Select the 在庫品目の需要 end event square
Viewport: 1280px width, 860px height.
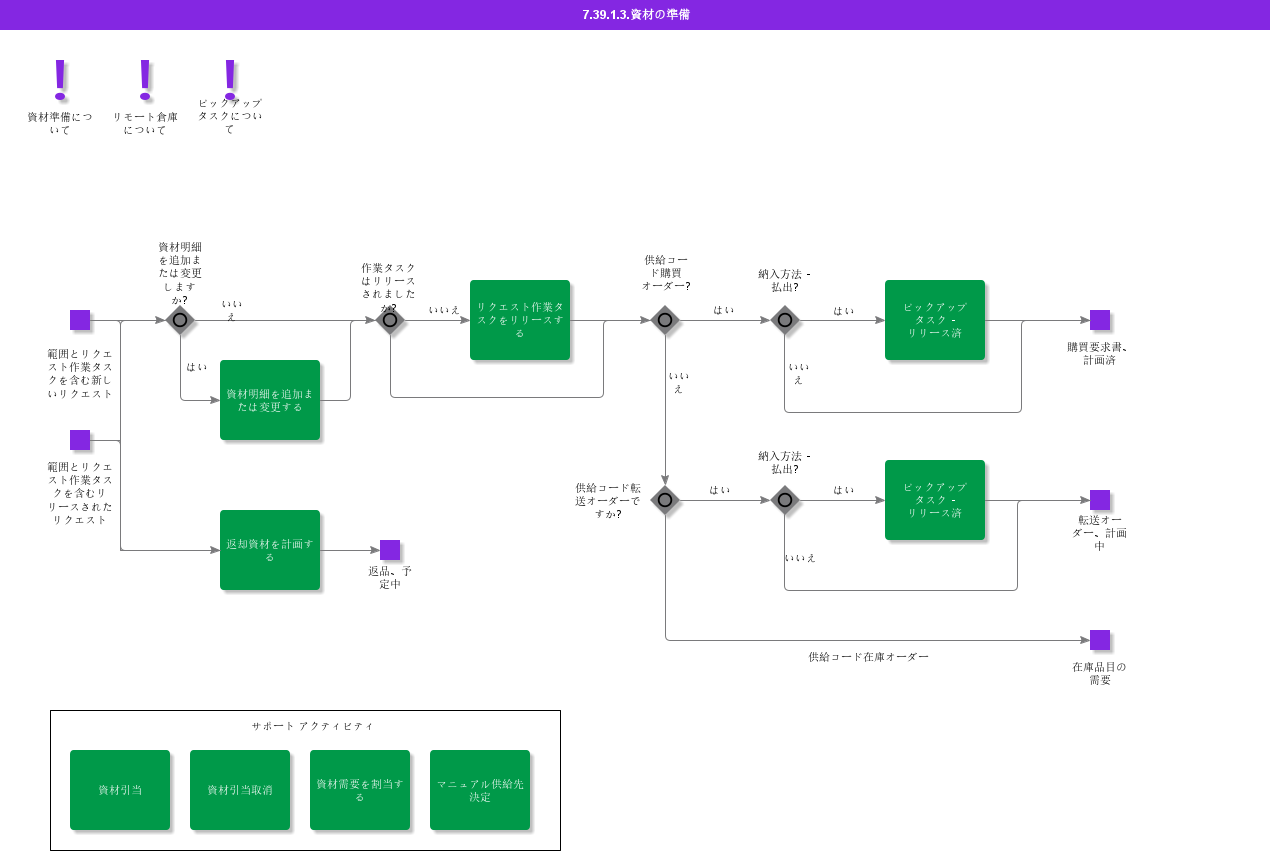coord(1100,640)
